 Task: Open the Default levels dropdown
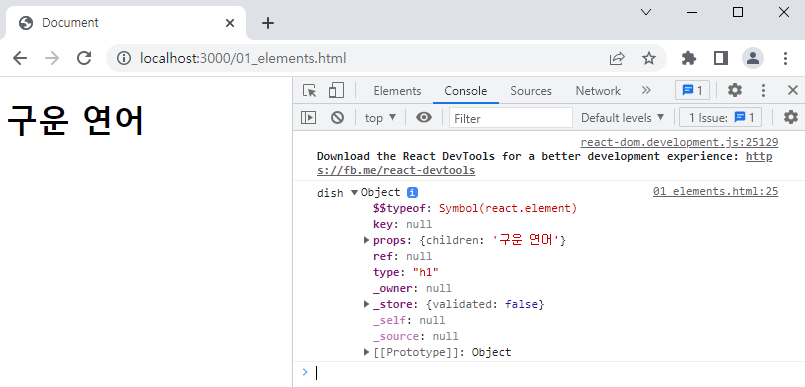623,118
